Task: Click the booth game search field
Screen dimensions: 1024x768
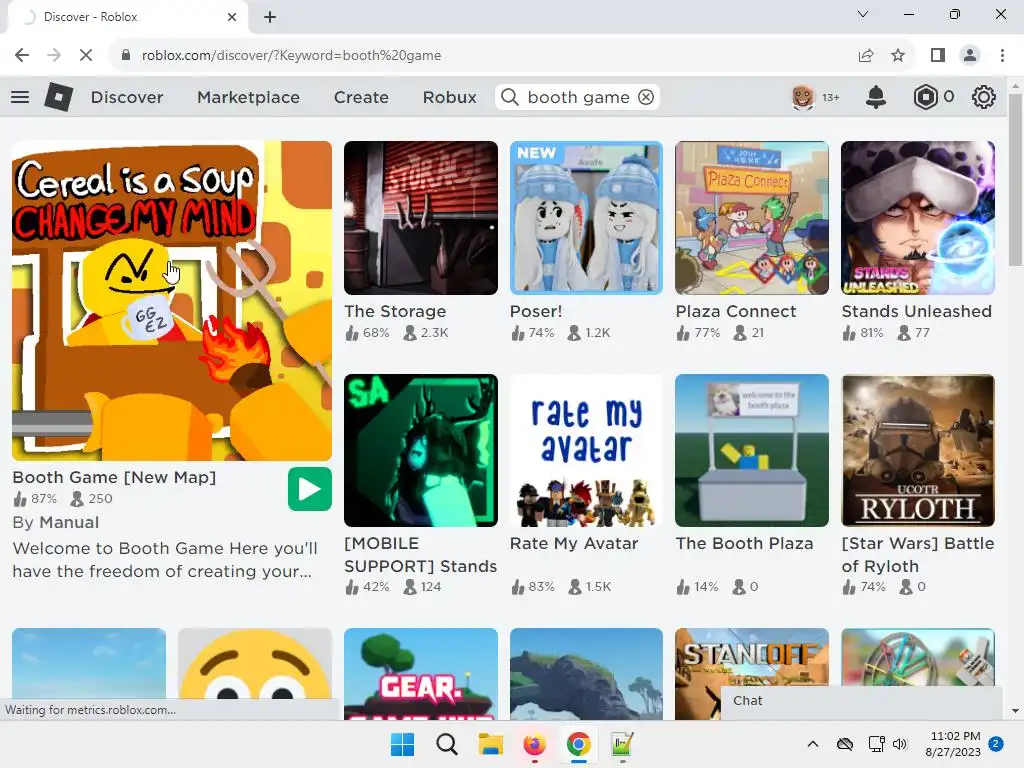Action: click(x=578, y=97)
